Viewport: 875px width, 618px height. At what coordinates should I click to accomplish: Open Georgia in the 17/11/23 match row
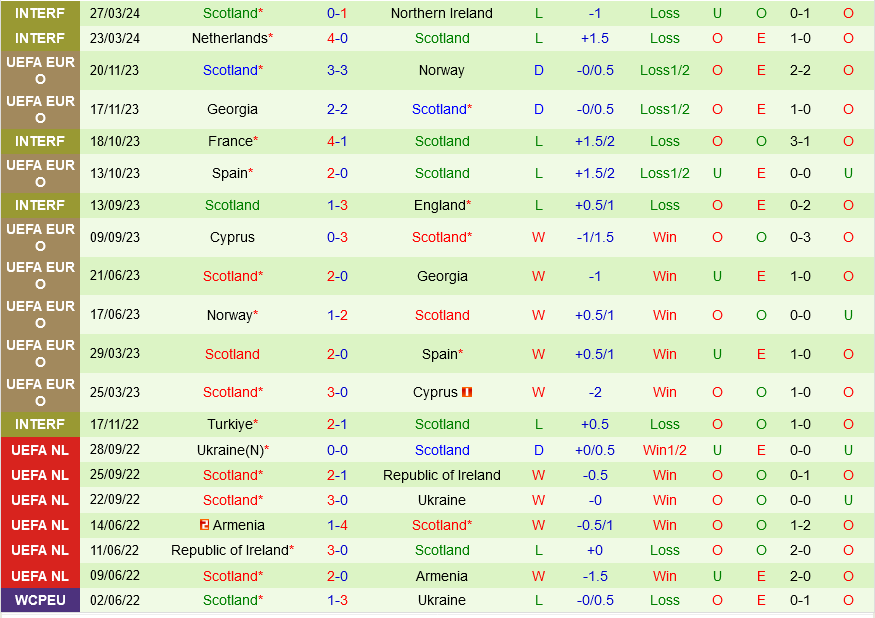click(232, 109)
